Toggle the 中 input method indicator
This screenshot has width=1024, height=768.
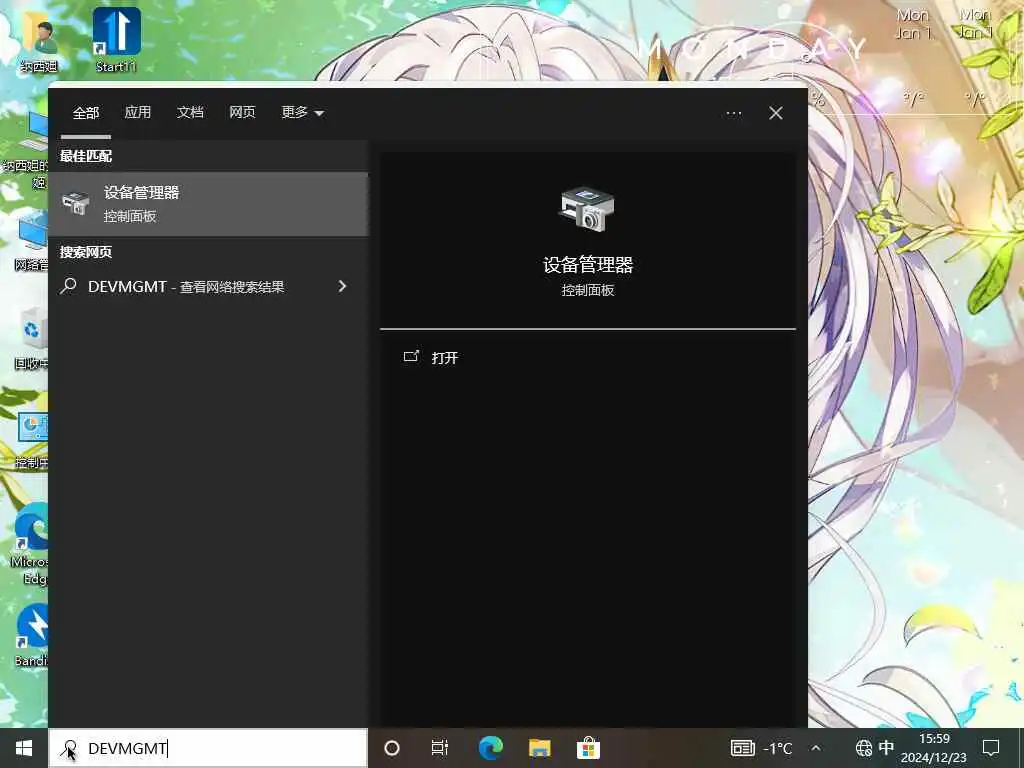pos(886,748)
